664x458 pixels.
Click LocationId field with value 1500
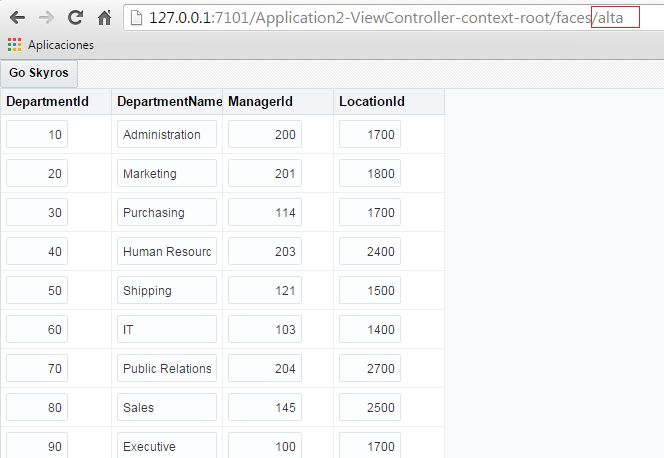(370, 291)
